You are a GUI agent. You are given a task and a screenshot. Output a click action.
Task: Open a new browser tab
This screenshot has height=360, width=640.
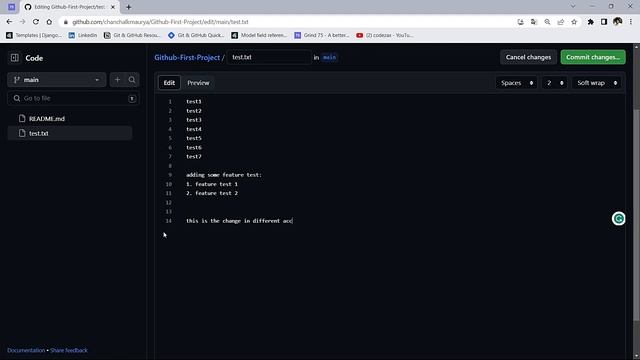click(129, 7)
